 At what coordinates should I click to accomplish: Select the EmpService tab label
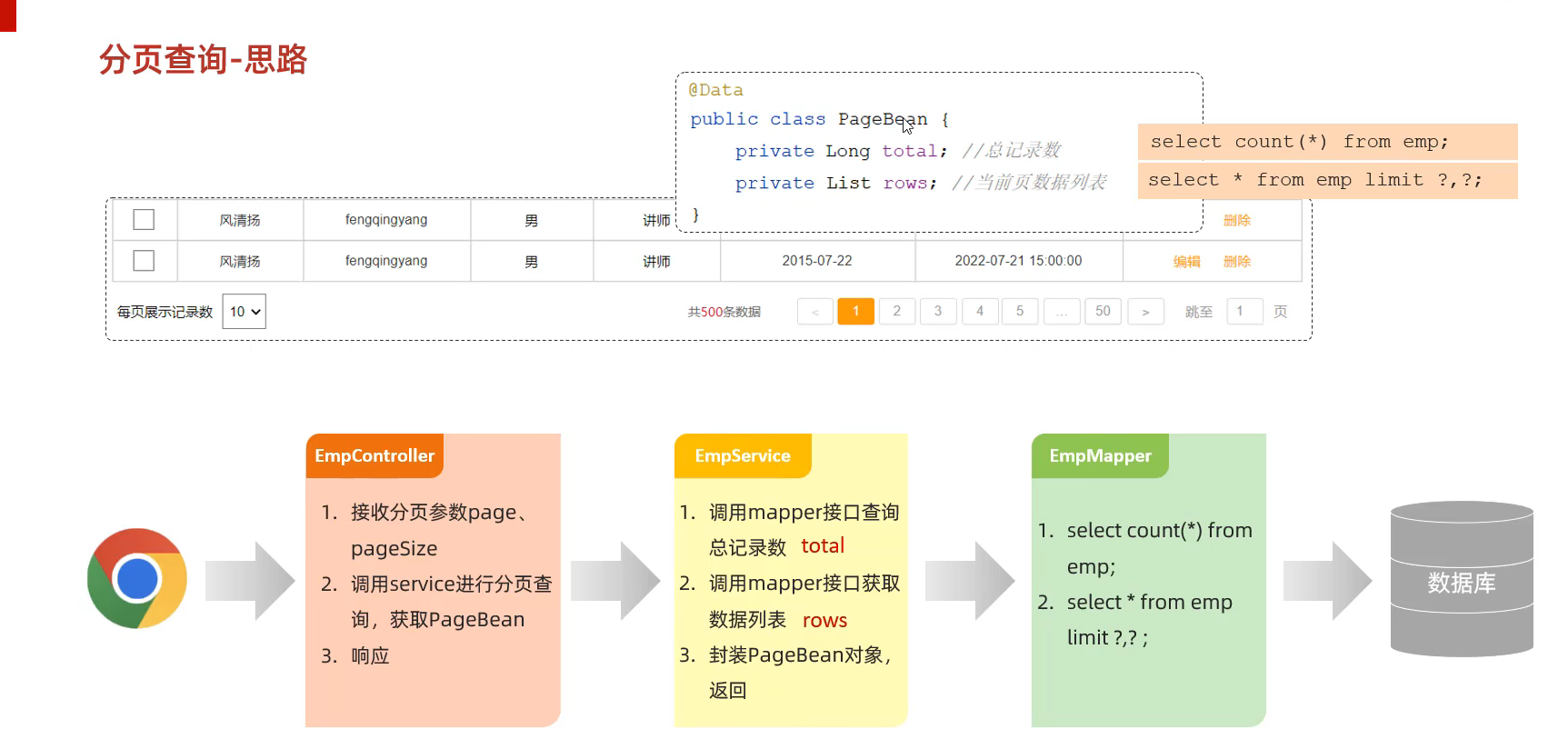tap(742, 456)
